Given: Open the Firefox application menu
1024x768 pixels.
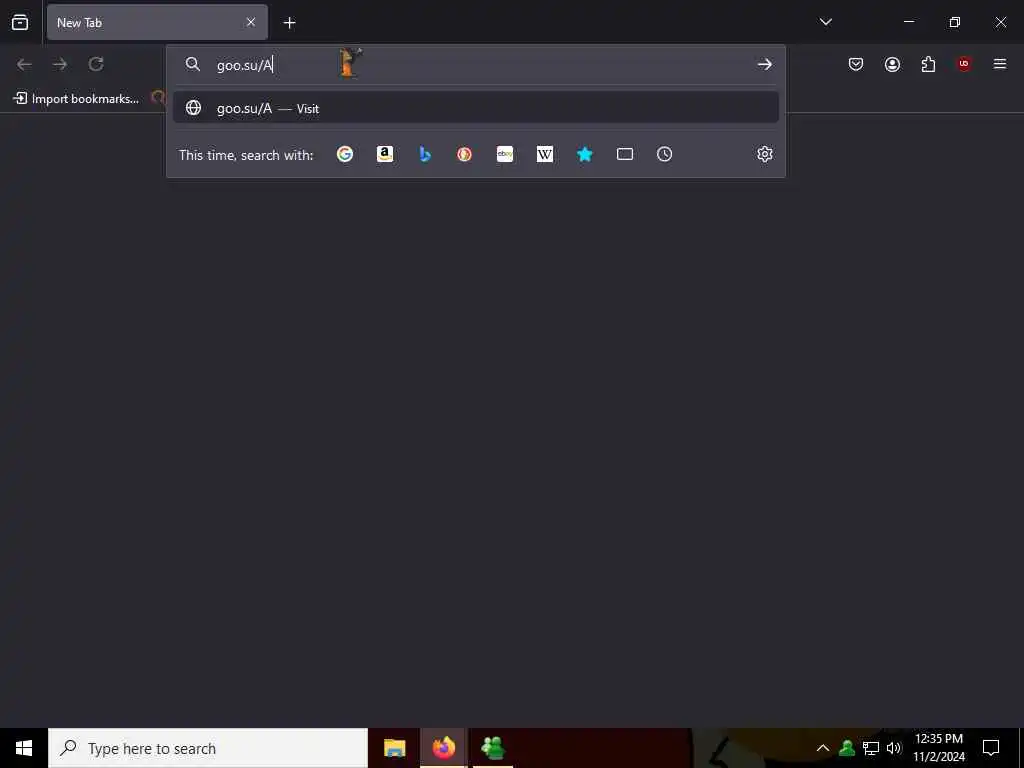Looking at the screenshot, I should point(1000,64).
